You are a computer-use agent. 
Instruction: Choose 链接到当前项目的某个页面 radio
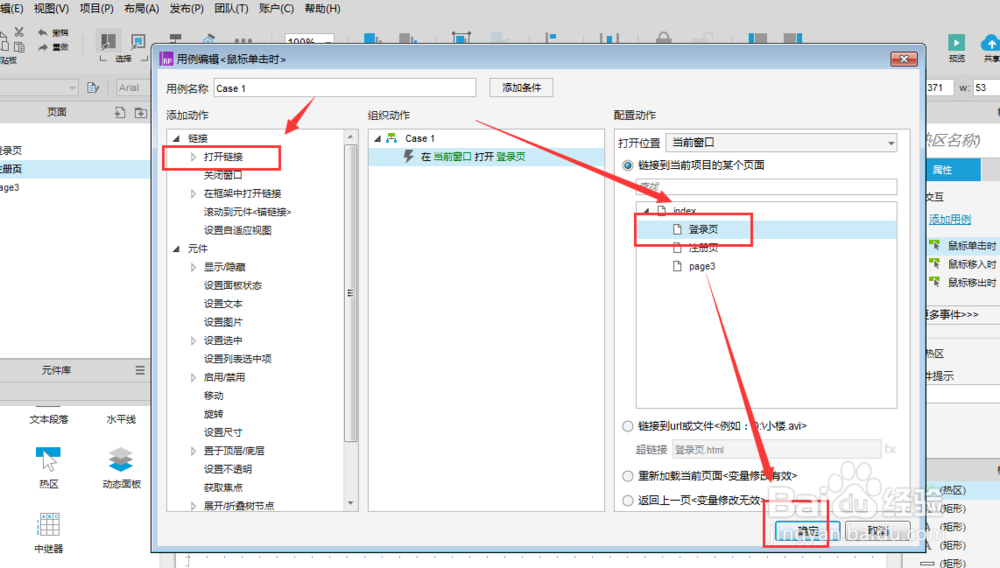click(628, 166)
